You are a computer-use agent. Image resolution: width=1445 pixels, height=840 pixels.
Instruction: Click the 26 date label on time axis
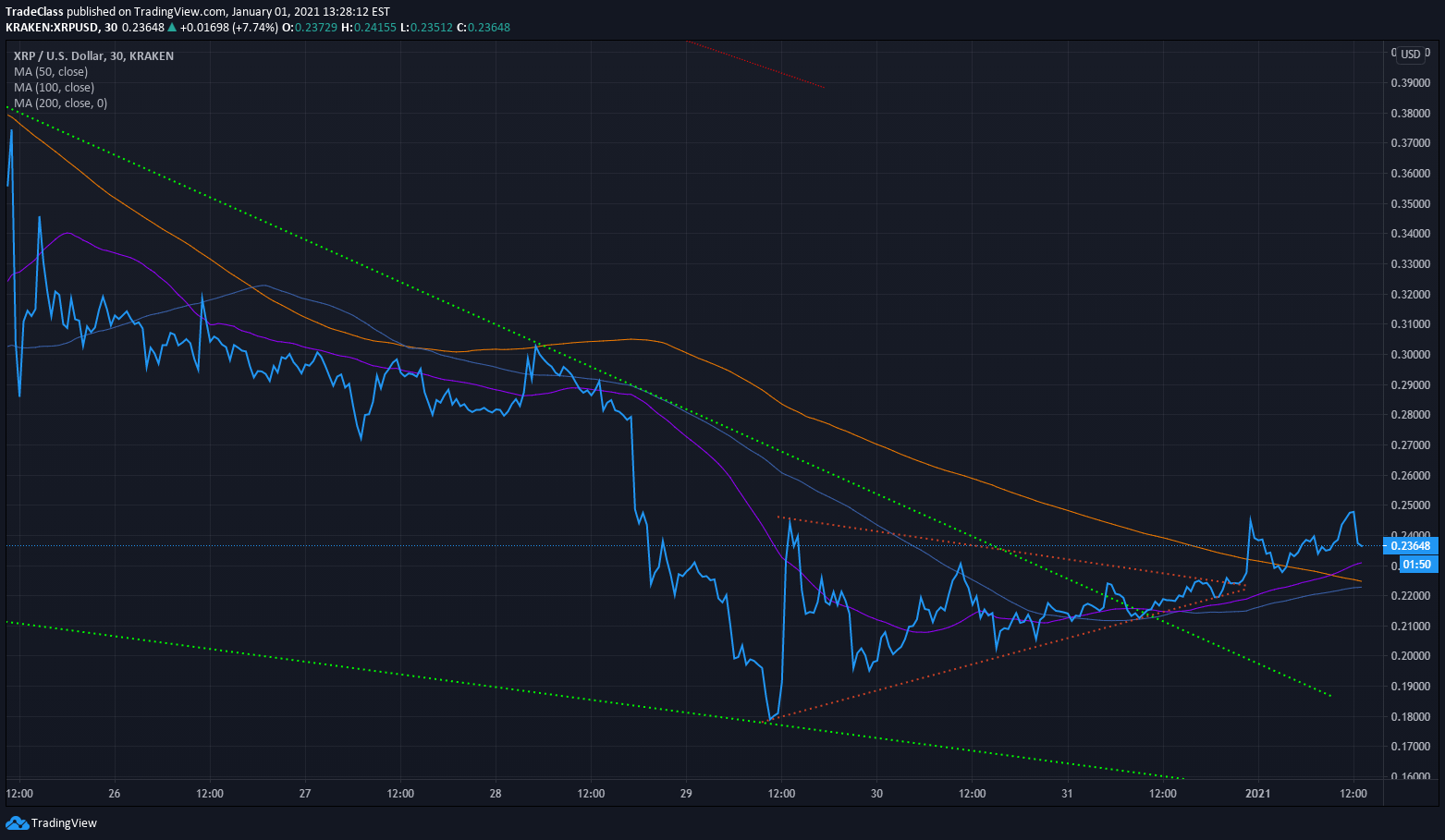(x=115, y=794)
